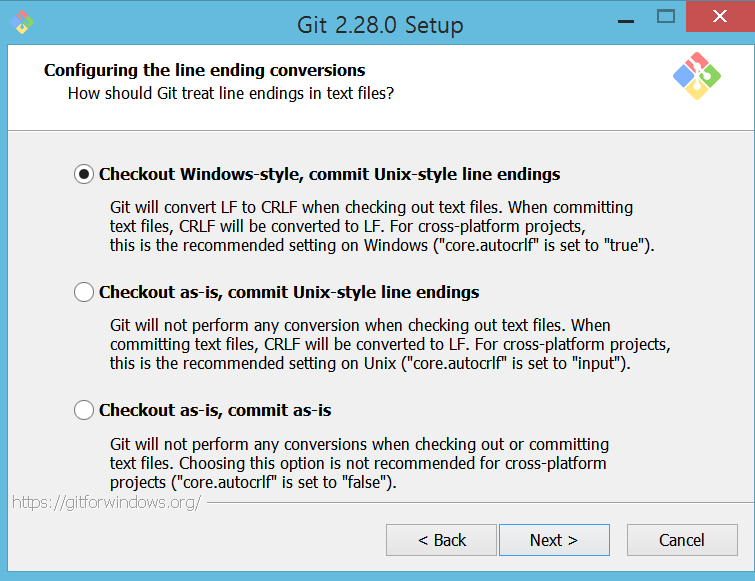Choose Checkout as-is, commit Unix-style radio button
The image size is (755, 581).
tap(84, 292)
